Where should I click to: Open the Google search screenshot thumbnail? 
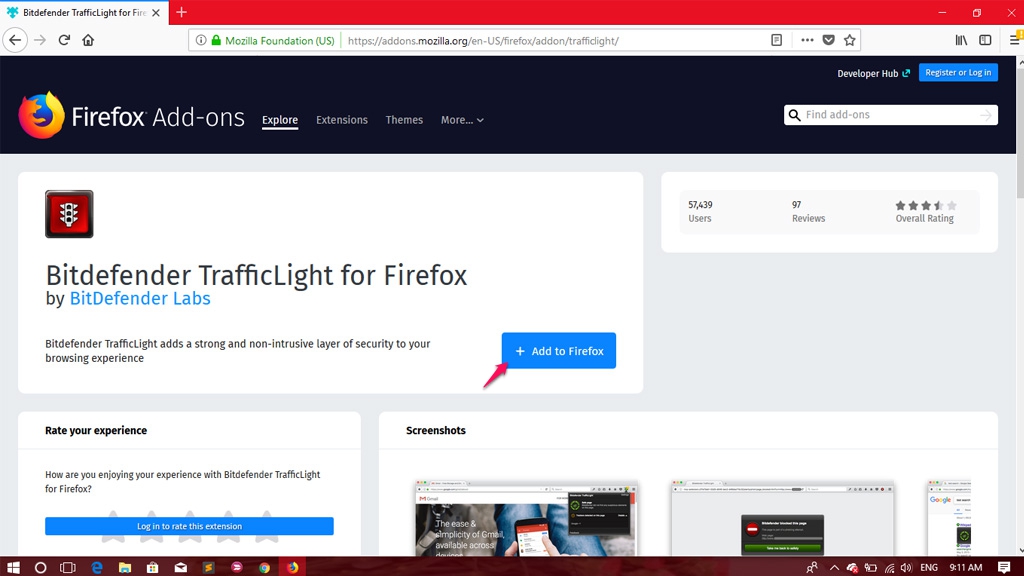(x=950, y=519)
